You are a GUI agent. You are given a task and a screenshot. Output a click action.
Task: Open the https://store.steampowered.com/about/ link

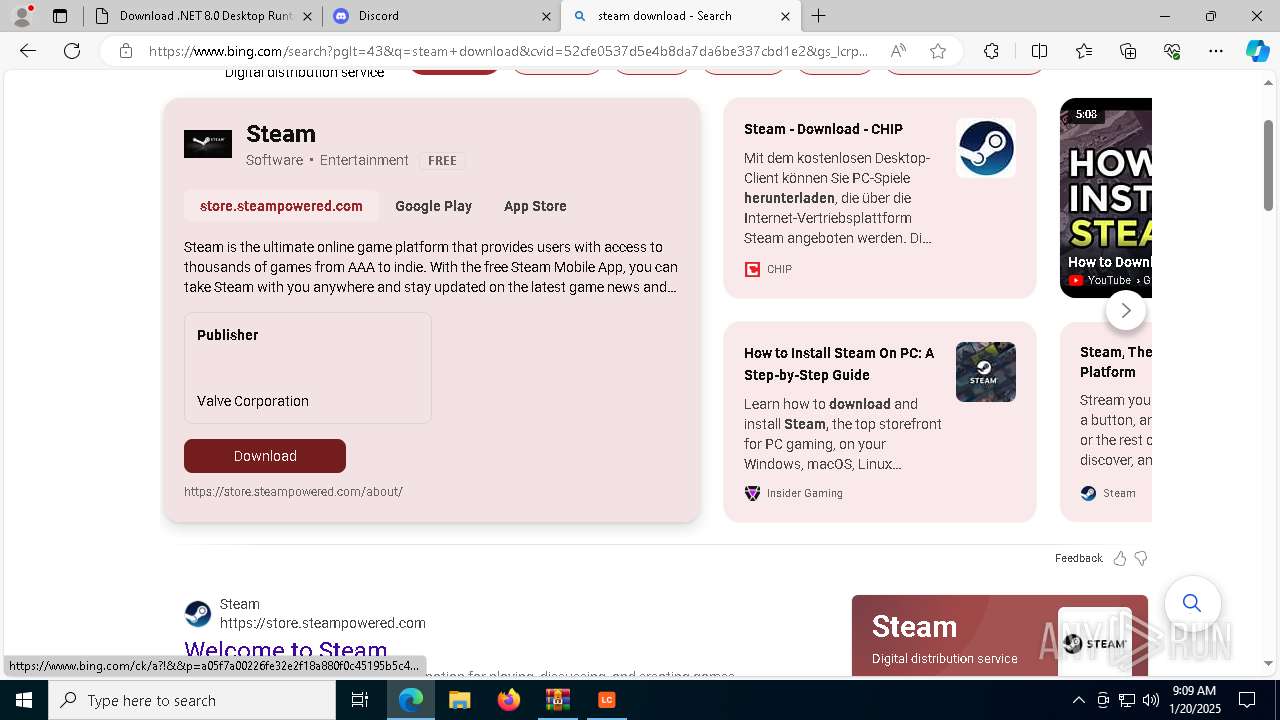pos(293,492)
